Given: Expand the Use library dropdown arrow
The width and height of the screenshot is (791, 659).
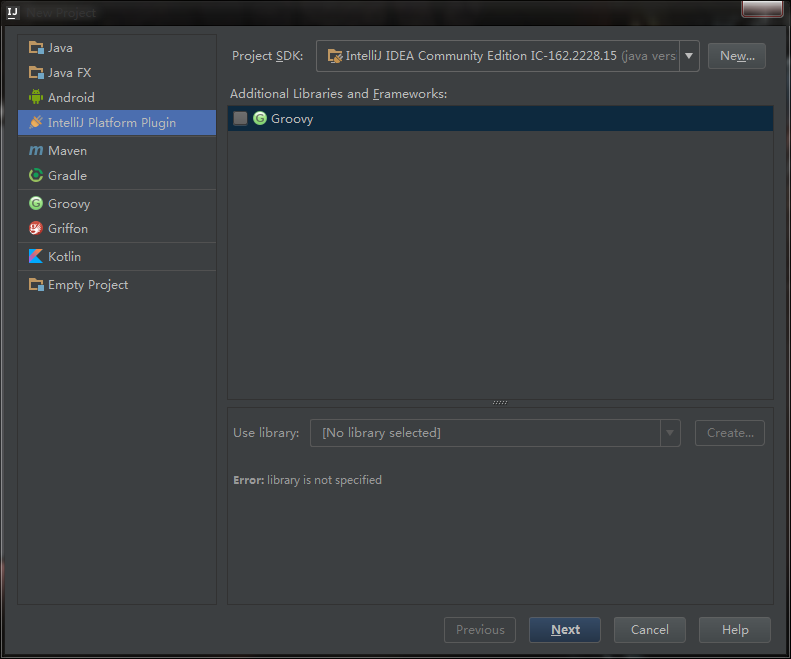Looking at the screenshot, I should click(670, 433).
